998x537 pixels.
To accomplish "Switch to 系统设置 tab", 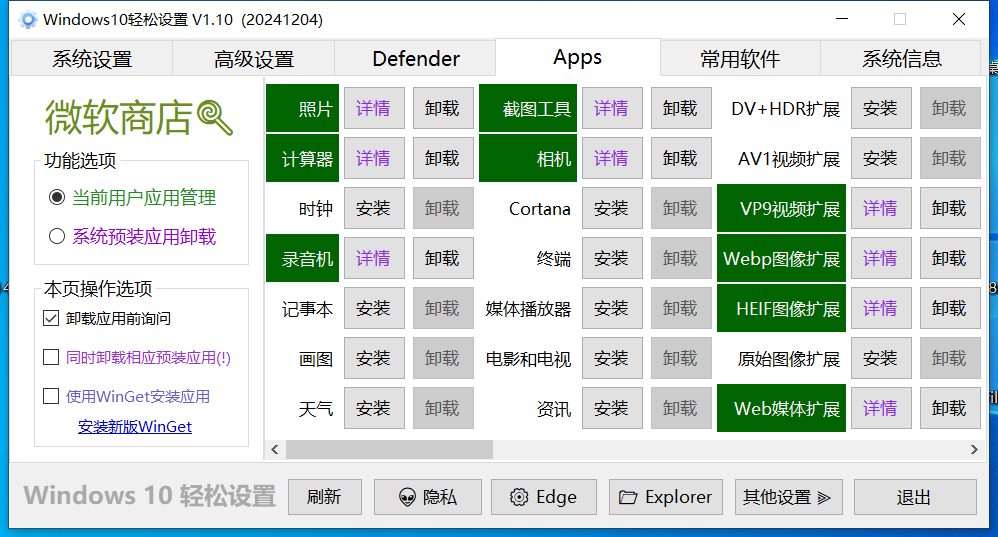I will (92, 59).
